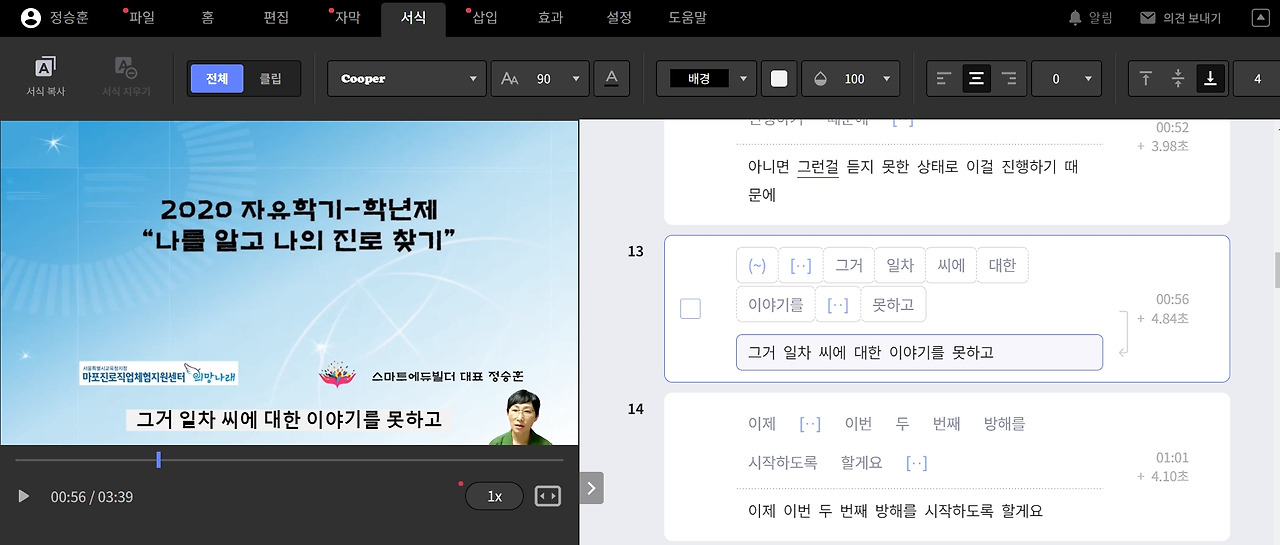Click the subtitle overlay on video preview

point(289,419)
